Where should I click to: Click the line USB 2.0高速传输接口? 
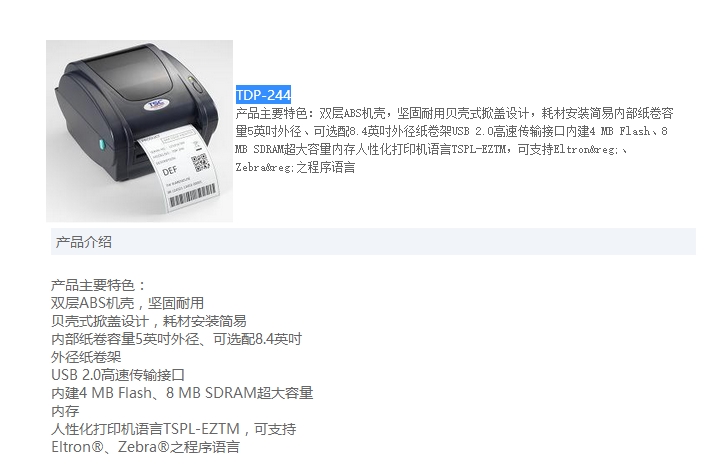coord(118,375)
